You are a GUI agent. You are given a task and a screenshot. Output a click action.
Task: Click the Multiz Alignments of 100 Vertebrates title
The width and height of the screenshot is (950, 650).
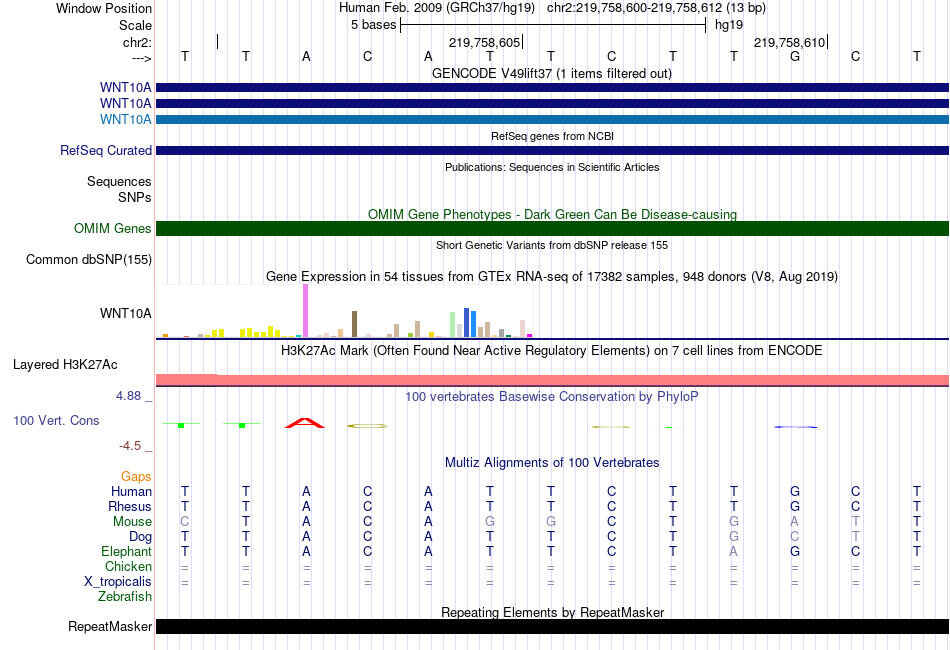point(552,463)
